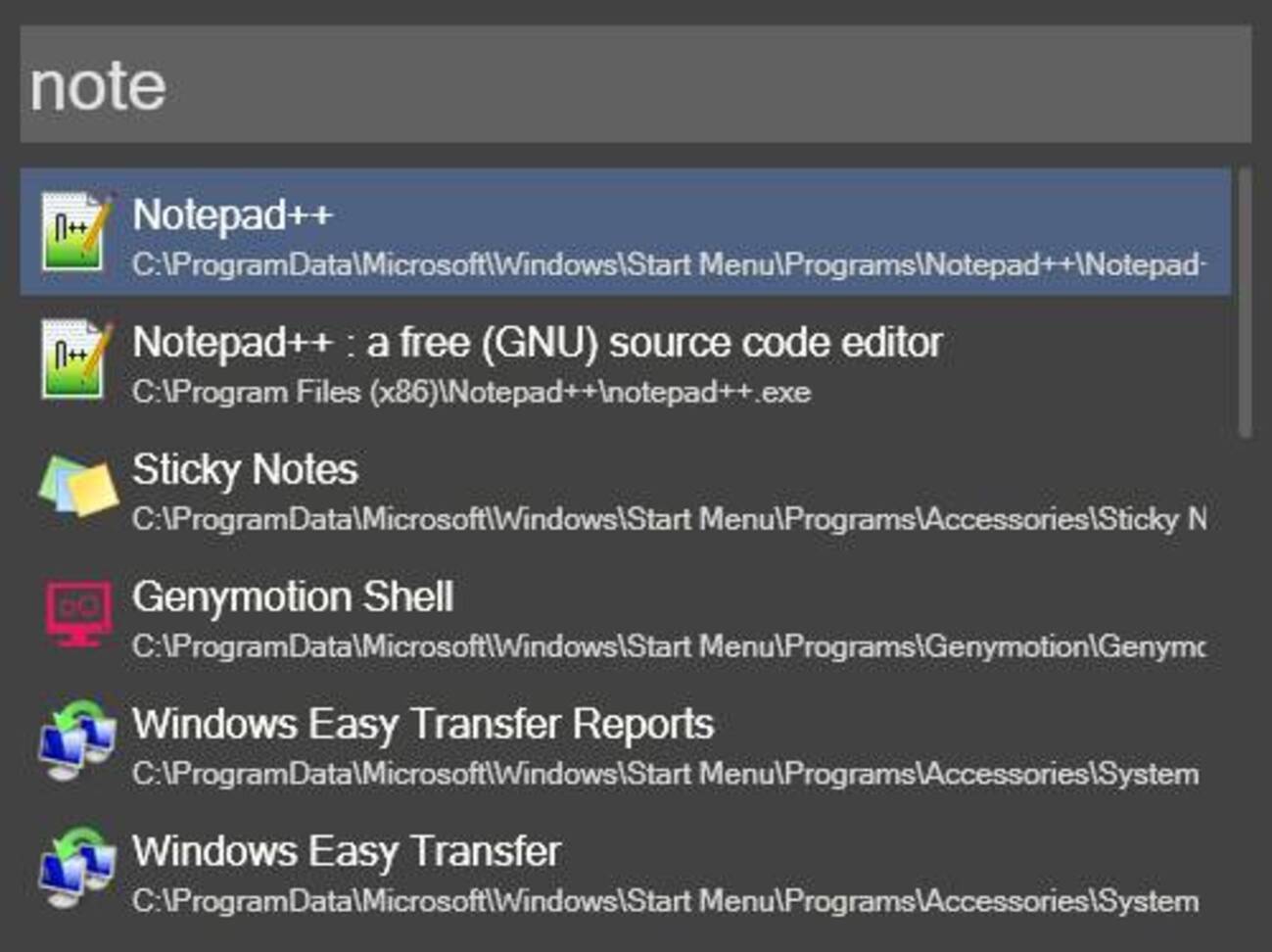
Task: Click the Sticky Notes Accessories path
Action: [668, 519]
